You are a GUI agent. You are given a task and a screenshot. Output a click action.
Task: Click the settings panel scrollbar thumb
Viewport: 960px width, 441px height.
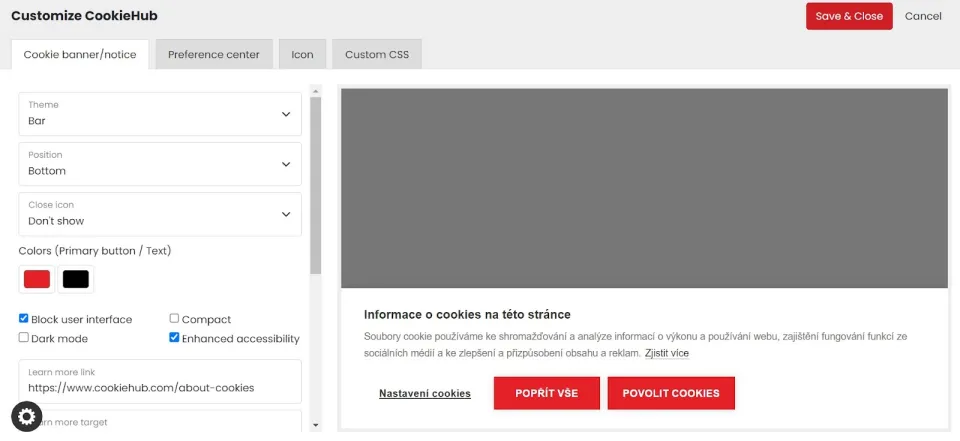tap(315, 186)
